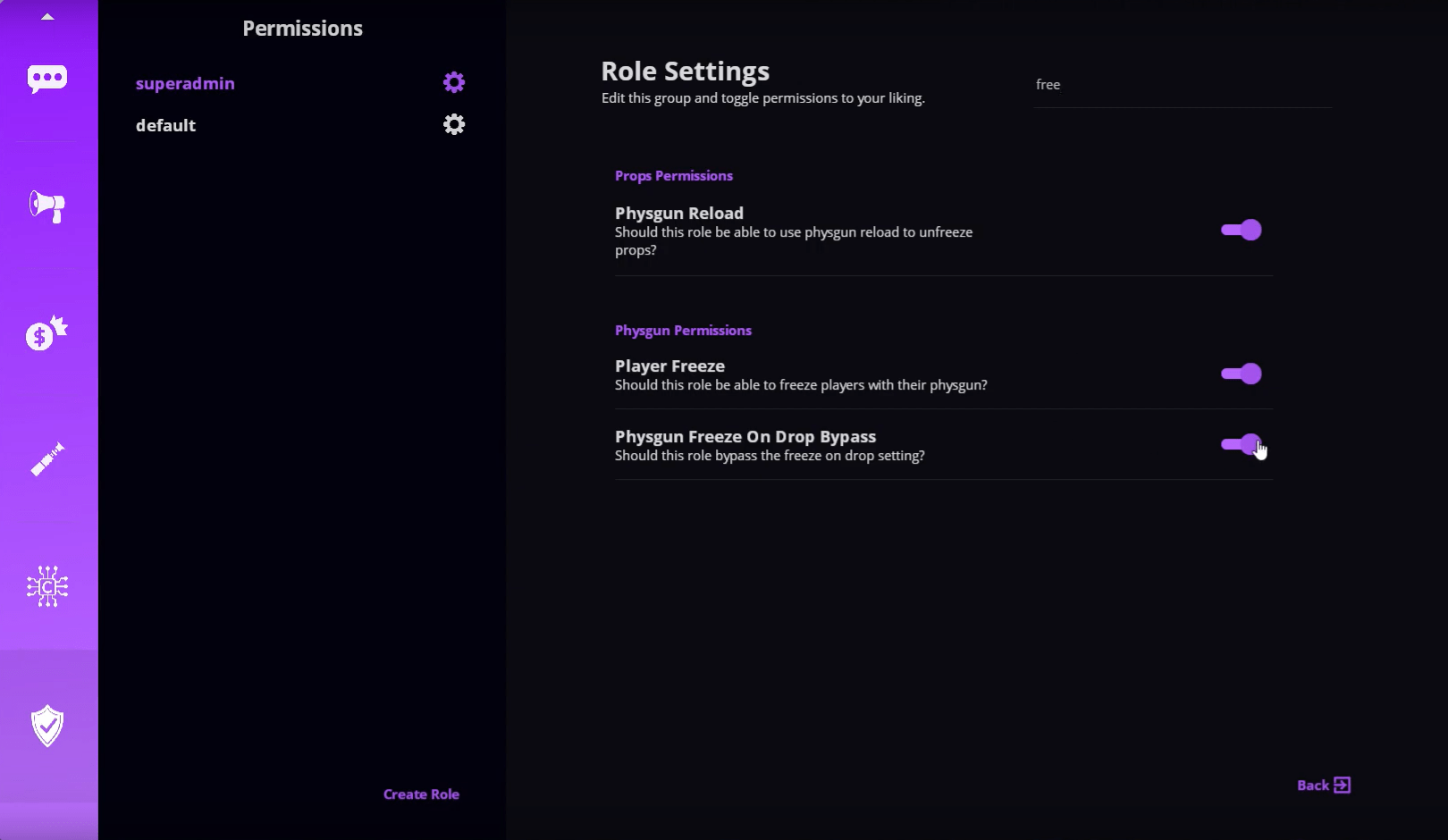This screenshot has height=840, width=1448.
Task: Toggle Physgun Reload permission switch
Action: click(x=1242, y=230)
